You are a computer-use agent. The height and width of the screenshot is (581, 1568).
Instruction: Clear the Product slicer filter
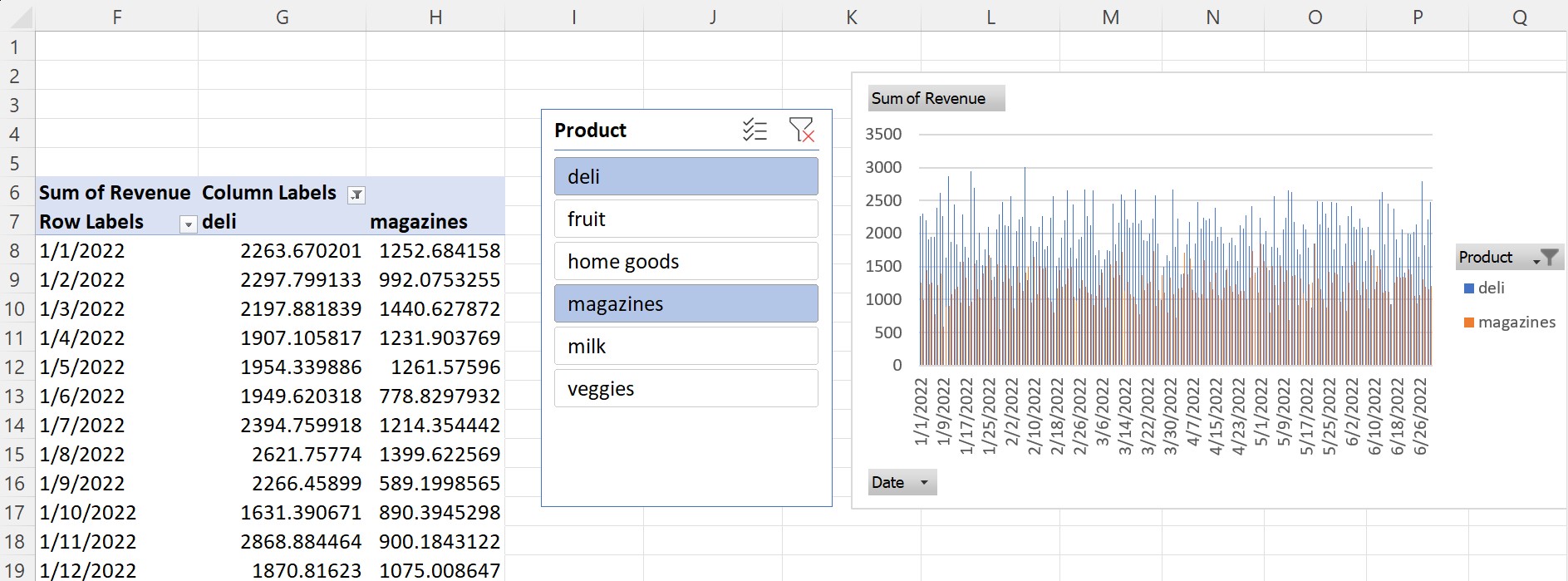click(x=801, y=130)
